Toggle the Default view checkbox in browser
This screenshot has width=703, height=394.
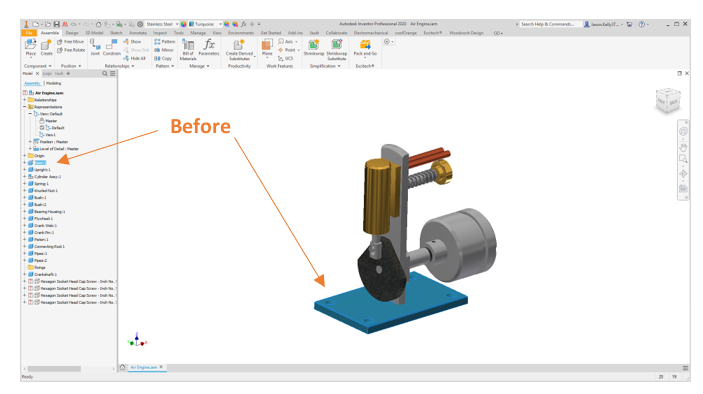tap(42, 128)
